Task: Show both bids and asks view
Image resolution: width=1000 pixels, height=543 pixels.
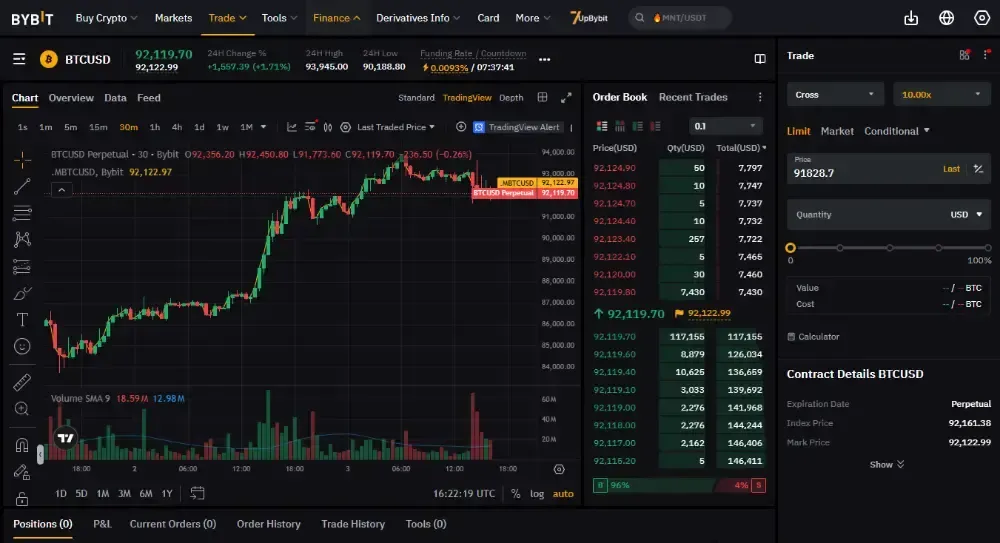Action: 601,126
